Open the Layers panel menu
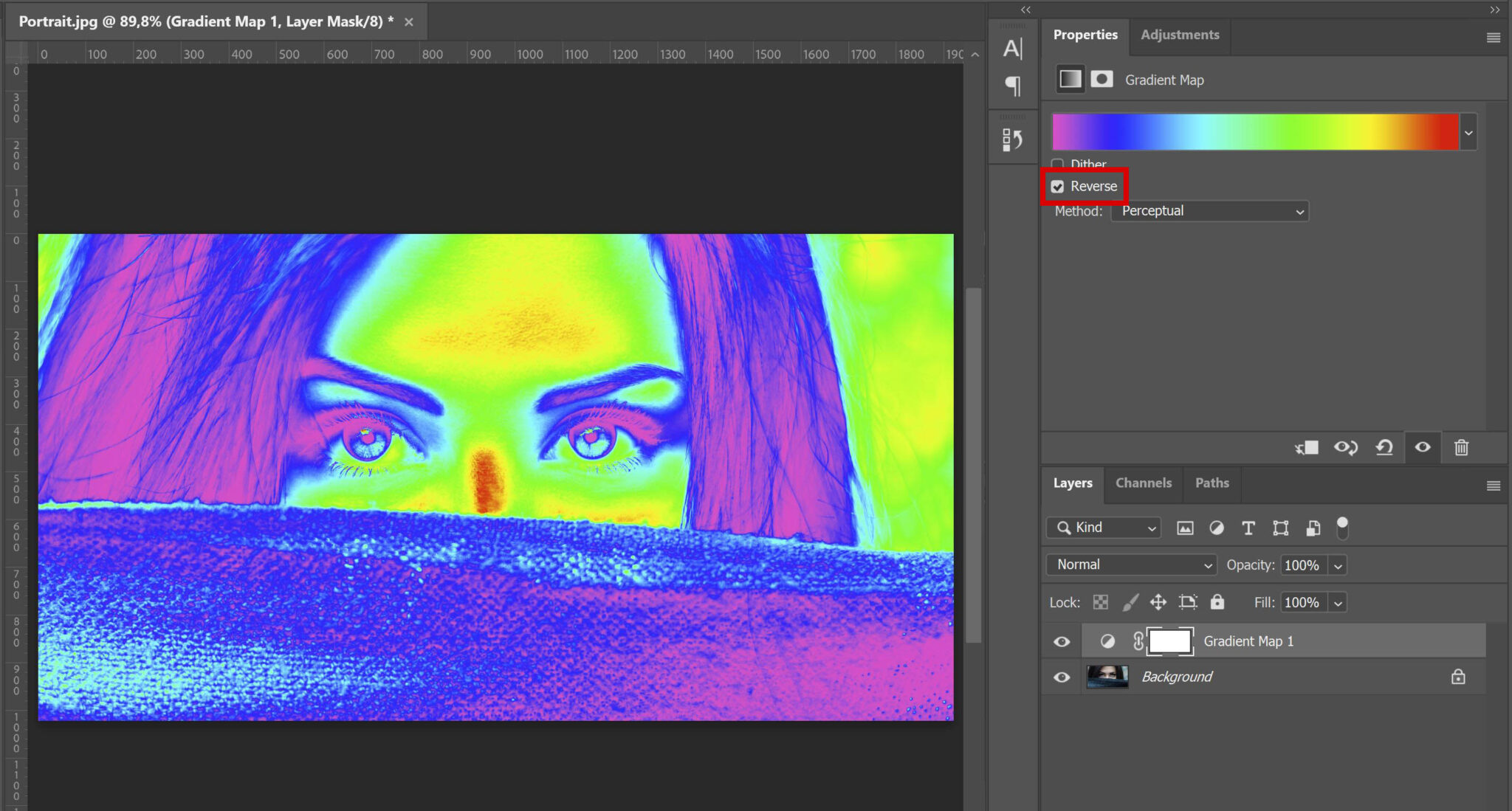This screenshot has height=811, width=1512. pyautogui.click(x=1494, y=486)
